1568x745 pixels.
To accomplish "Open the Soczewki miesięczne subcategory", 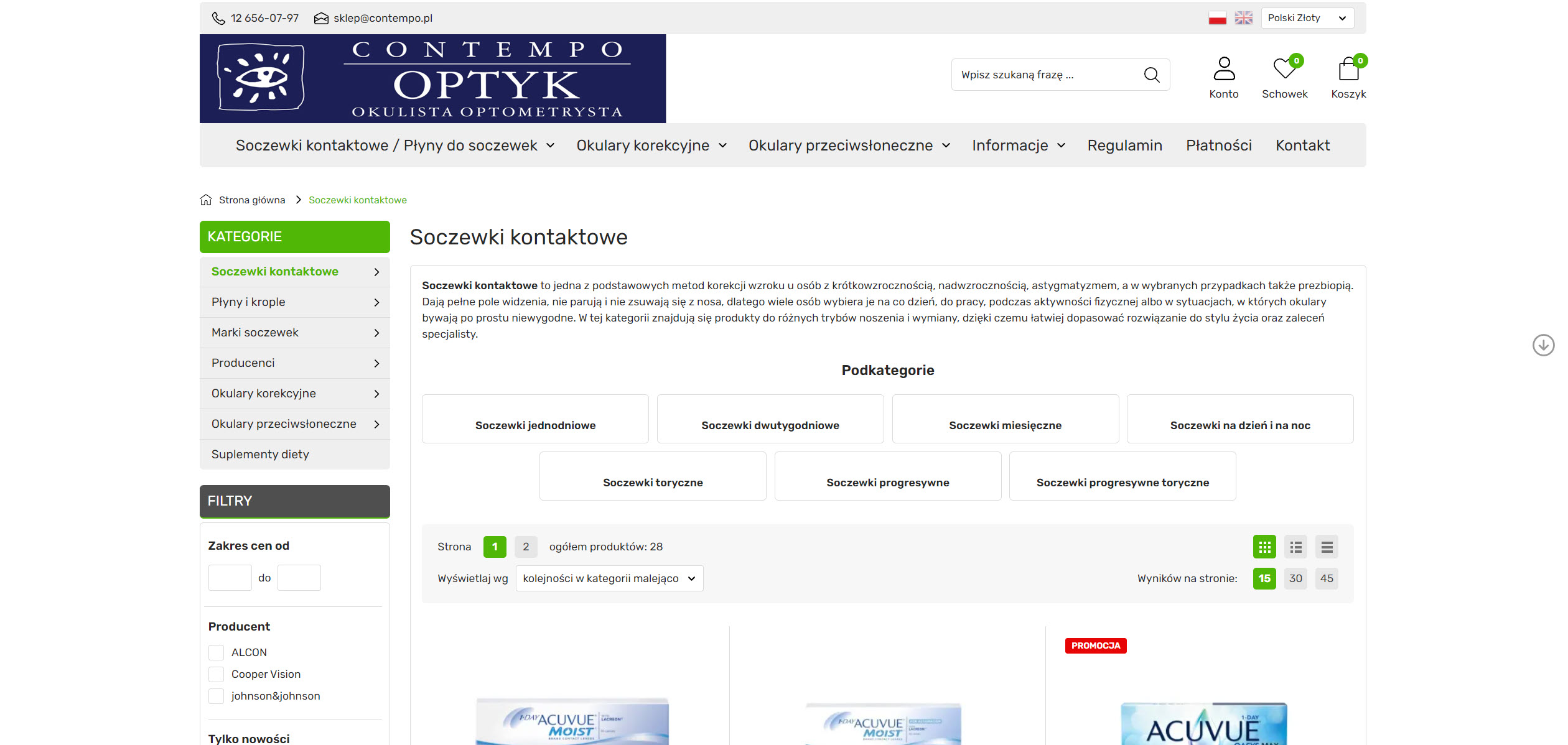I will click(x=1005, y=419).
